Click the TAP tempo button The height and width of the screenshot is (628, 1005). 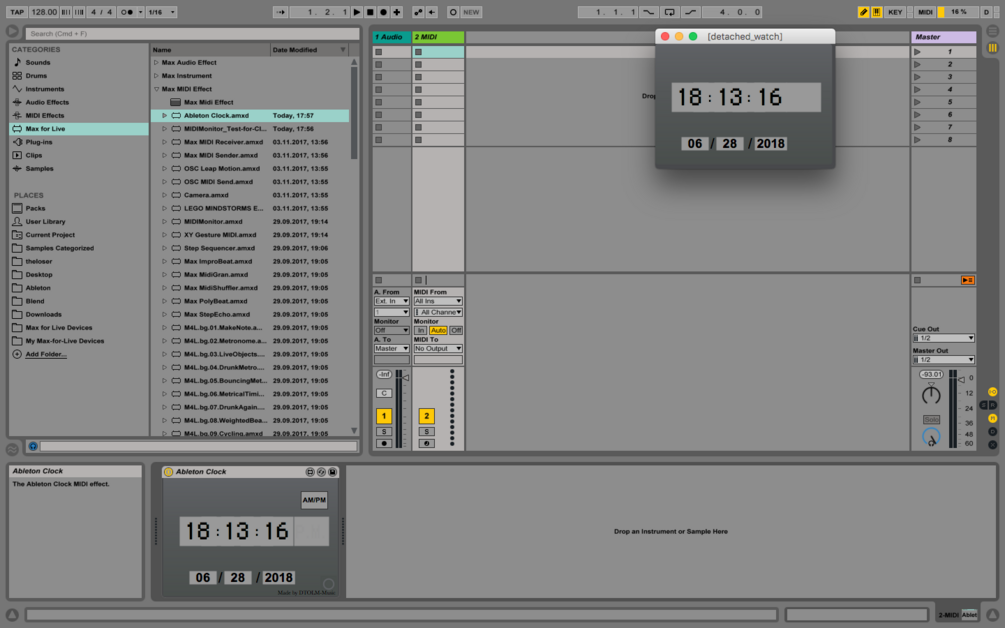tap(17, 12)
